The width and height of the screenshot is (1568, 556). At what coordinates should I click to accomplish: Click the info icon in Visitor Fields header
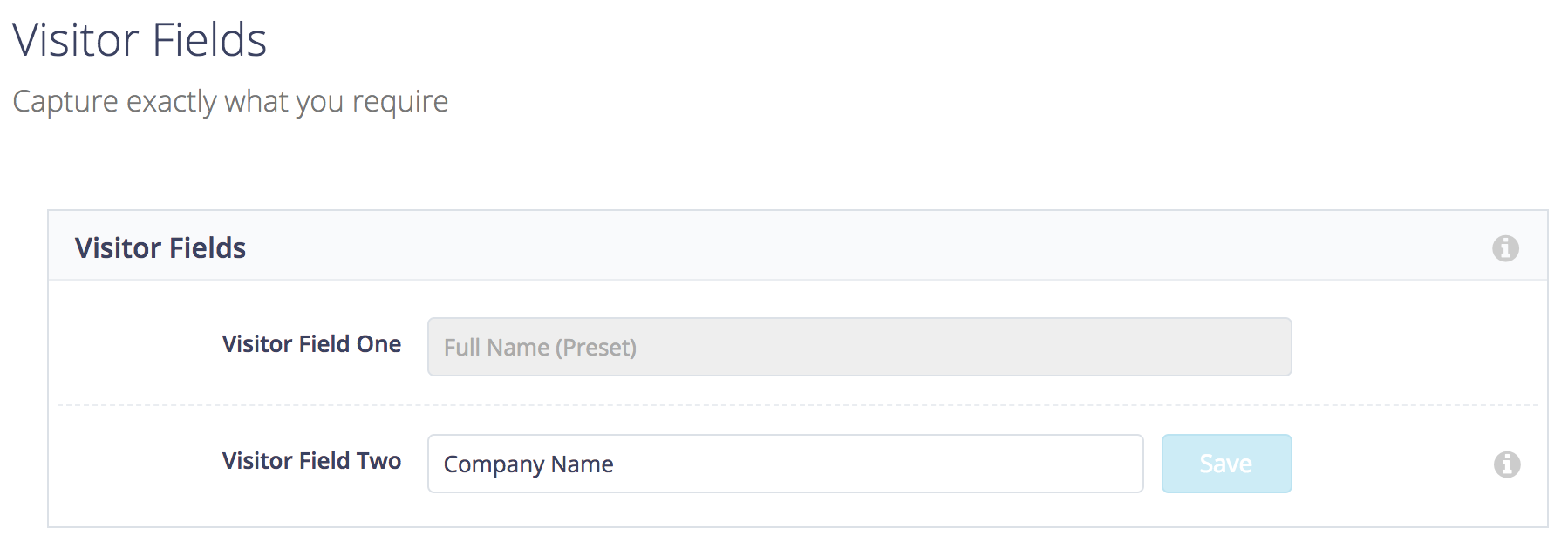pyautogui.click(x=1505, y=248)
